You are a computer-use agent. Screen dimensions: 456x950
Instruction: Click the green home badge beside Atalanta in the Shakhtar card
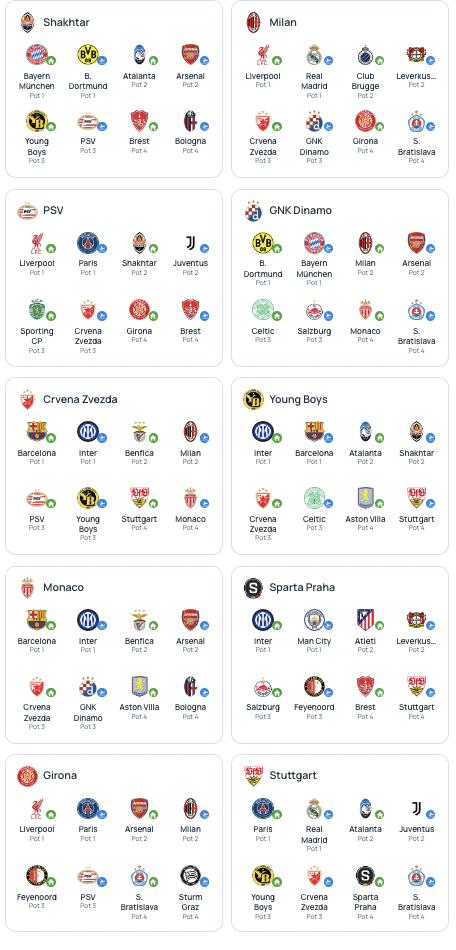(x=153, y=61)
